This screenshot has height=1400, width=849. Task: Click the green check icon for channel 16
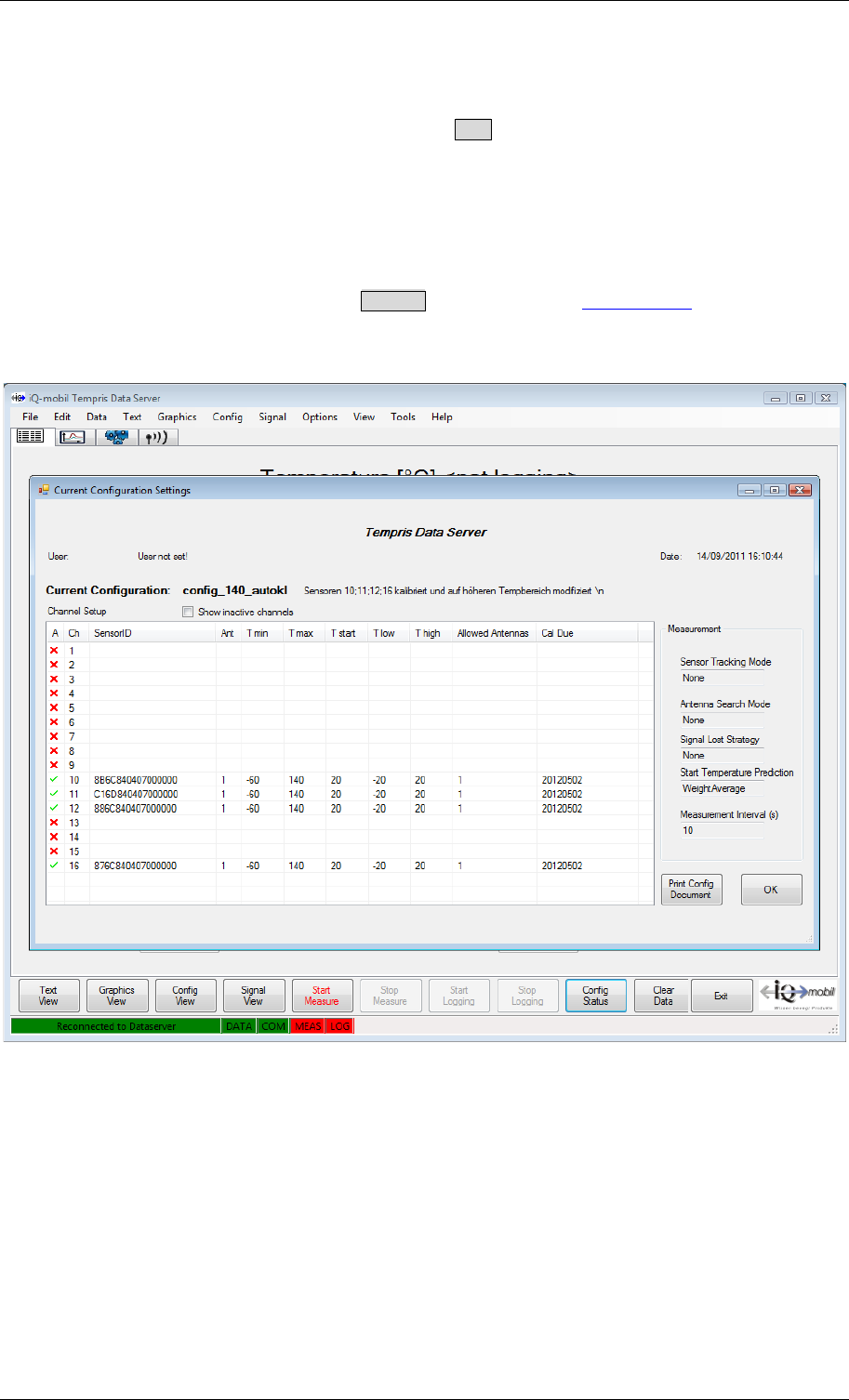tap(54, 865)
